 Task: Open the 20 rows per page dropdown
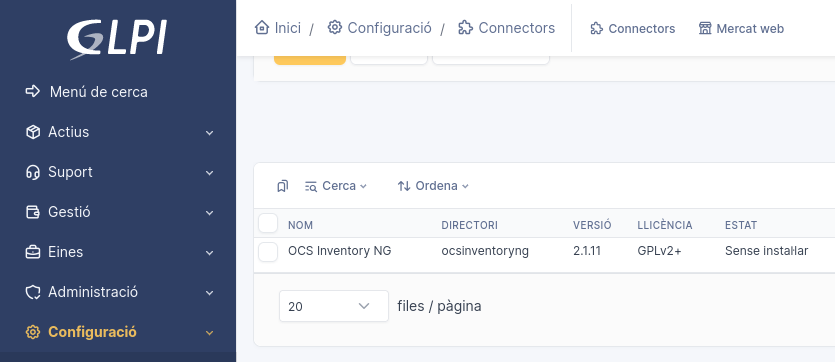(x=334, y=306)
